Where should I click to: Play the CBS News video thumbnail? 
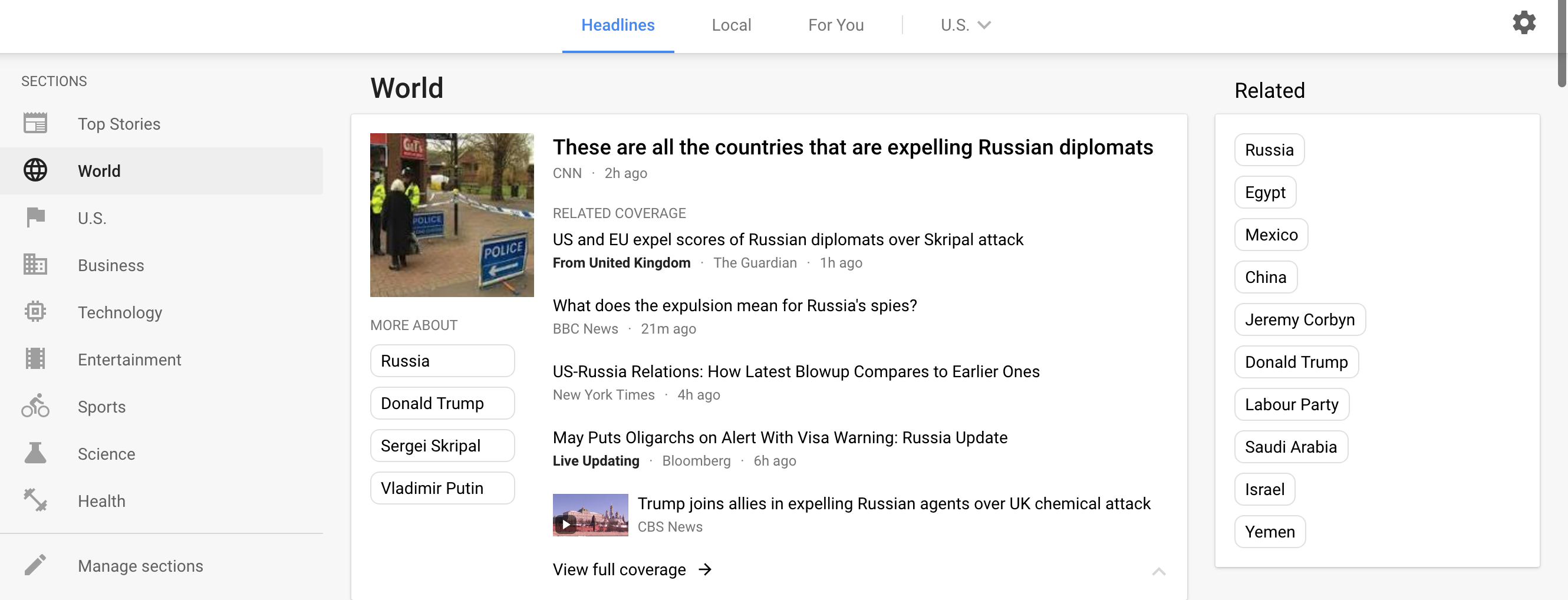tap(590, 515)
